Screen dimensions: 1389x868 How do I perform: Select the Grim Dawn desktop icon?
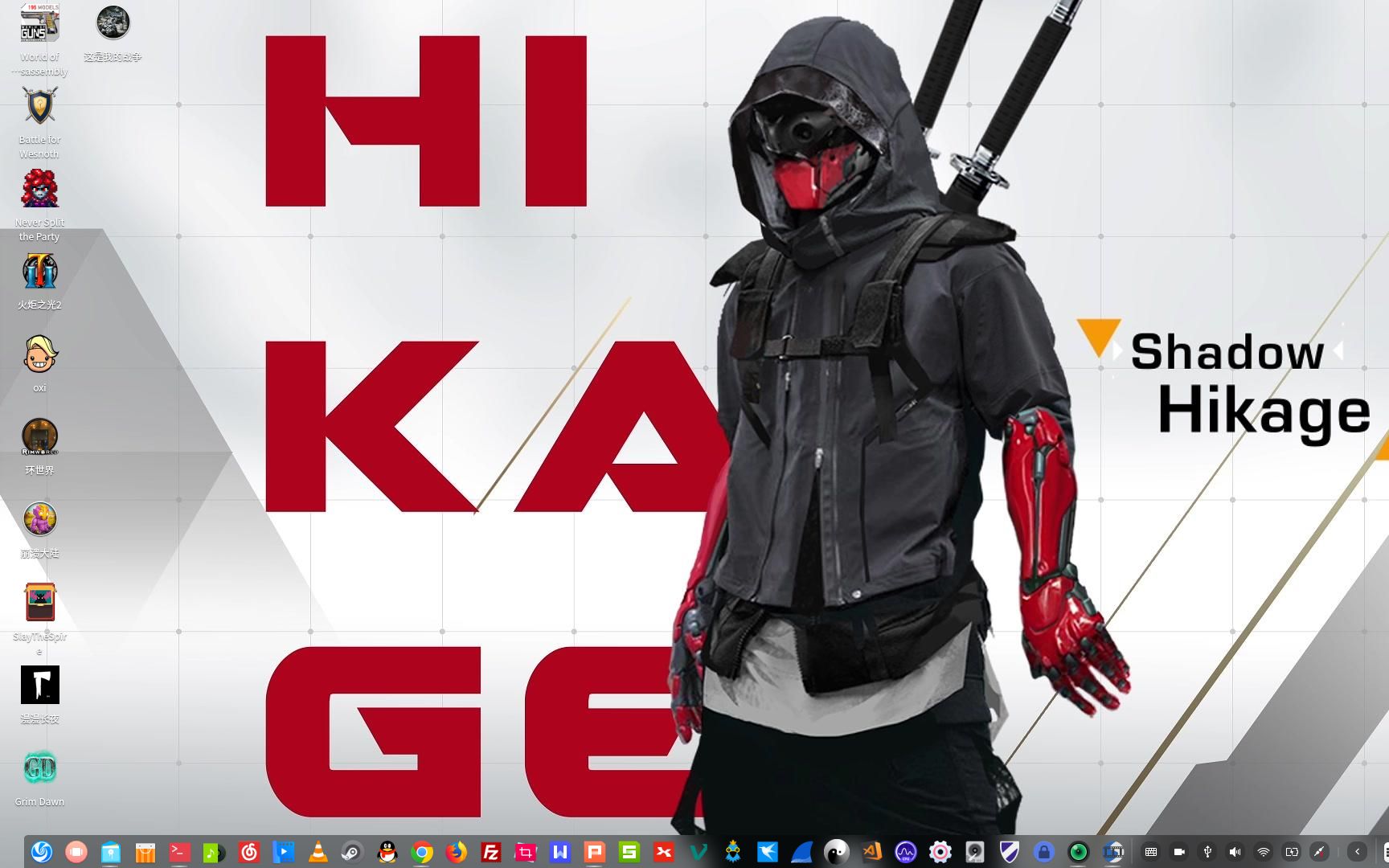pos(39,778)
